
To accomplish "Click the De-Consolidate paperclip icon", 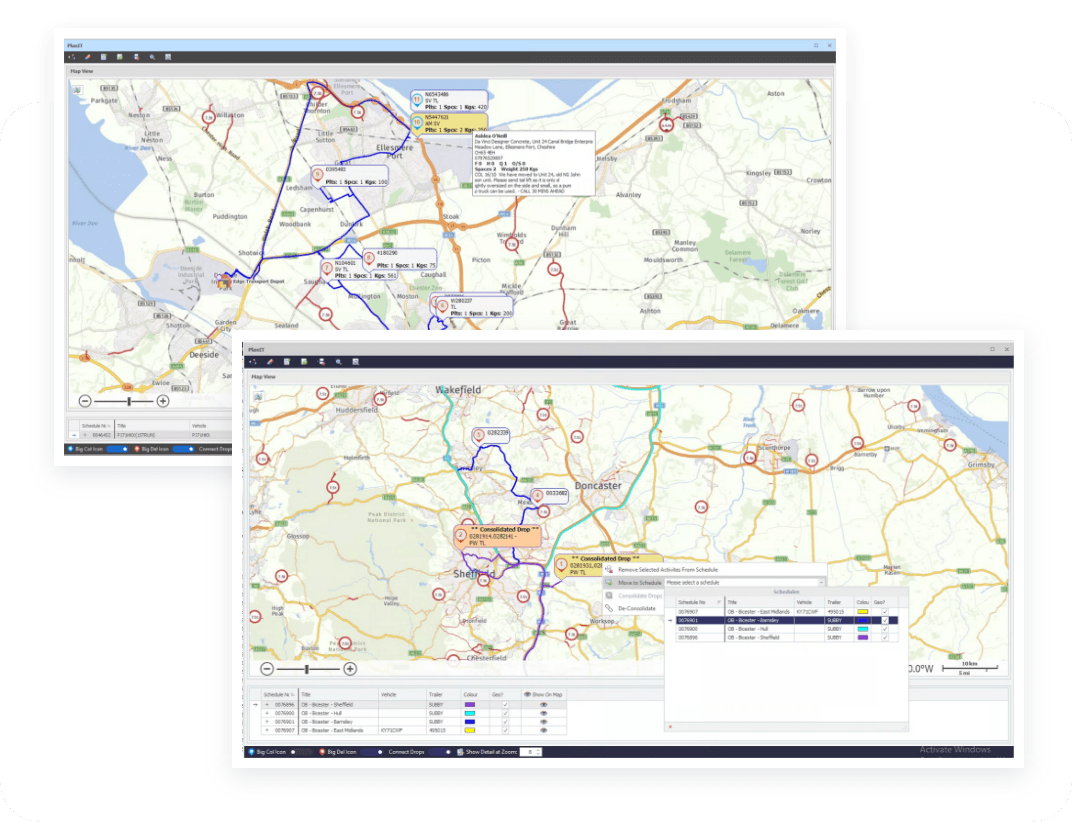I will click(x=609, y=608).
